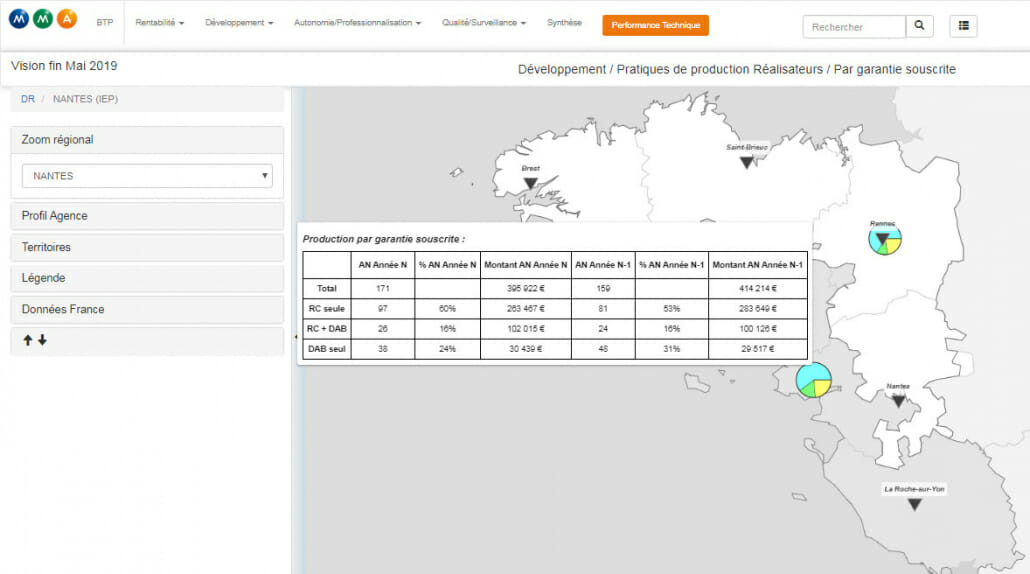The width and height of the screenshot is (1030, 574).
Task: Click the search magnifier button
Action: 920,26
